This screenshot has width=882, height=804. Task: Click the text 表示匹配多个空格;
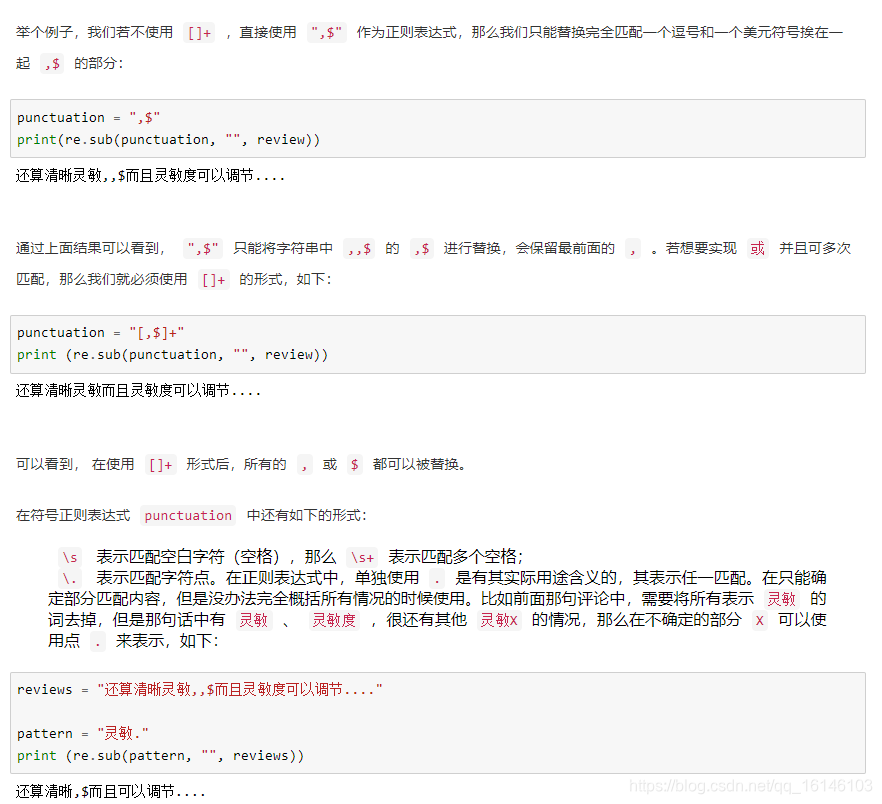pyautogui.click(x=456, y=557)
